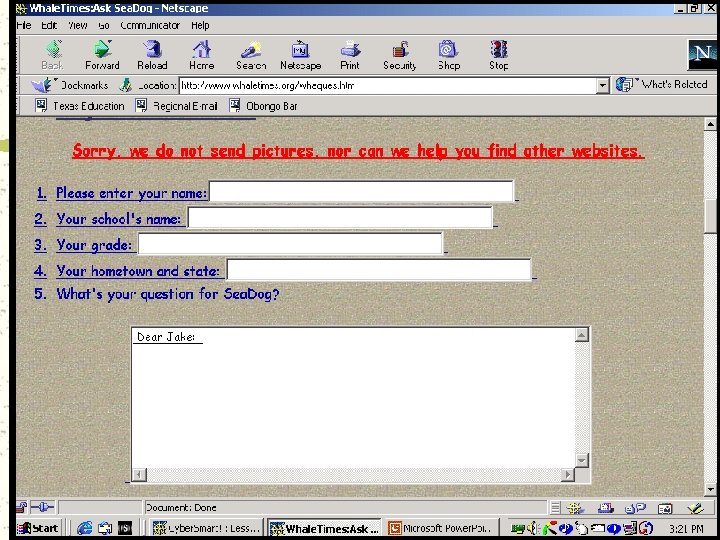Focus the school's name input field
720x540 pixels.
[340, 218]
